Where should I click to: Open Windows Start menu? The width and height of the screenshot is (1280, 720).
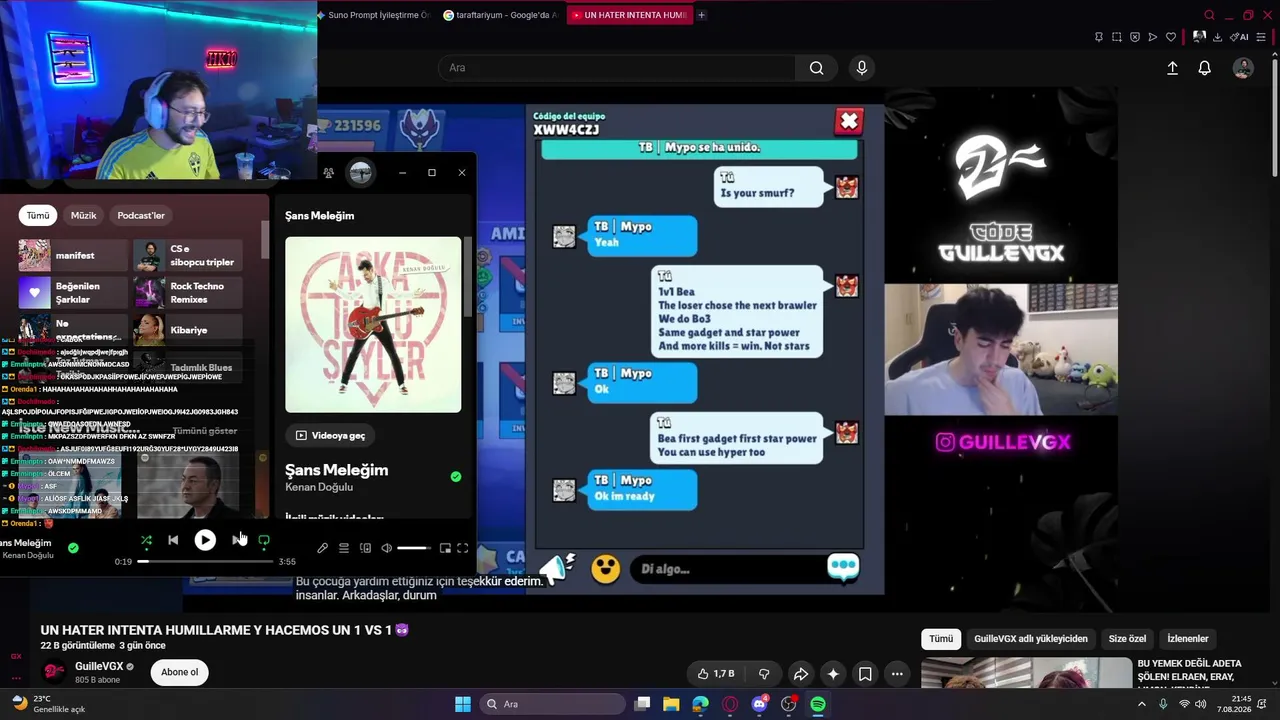[x=463, y=704]
